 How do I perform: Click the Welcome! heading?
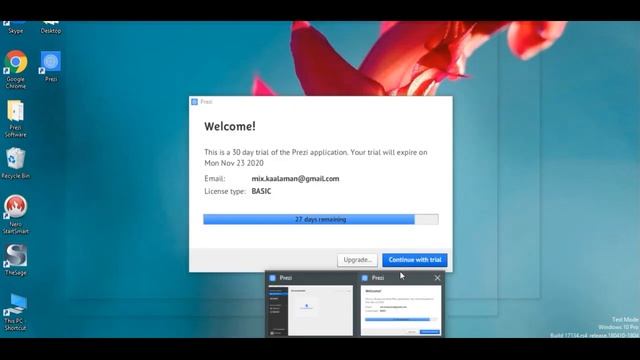tap(230, 126)
